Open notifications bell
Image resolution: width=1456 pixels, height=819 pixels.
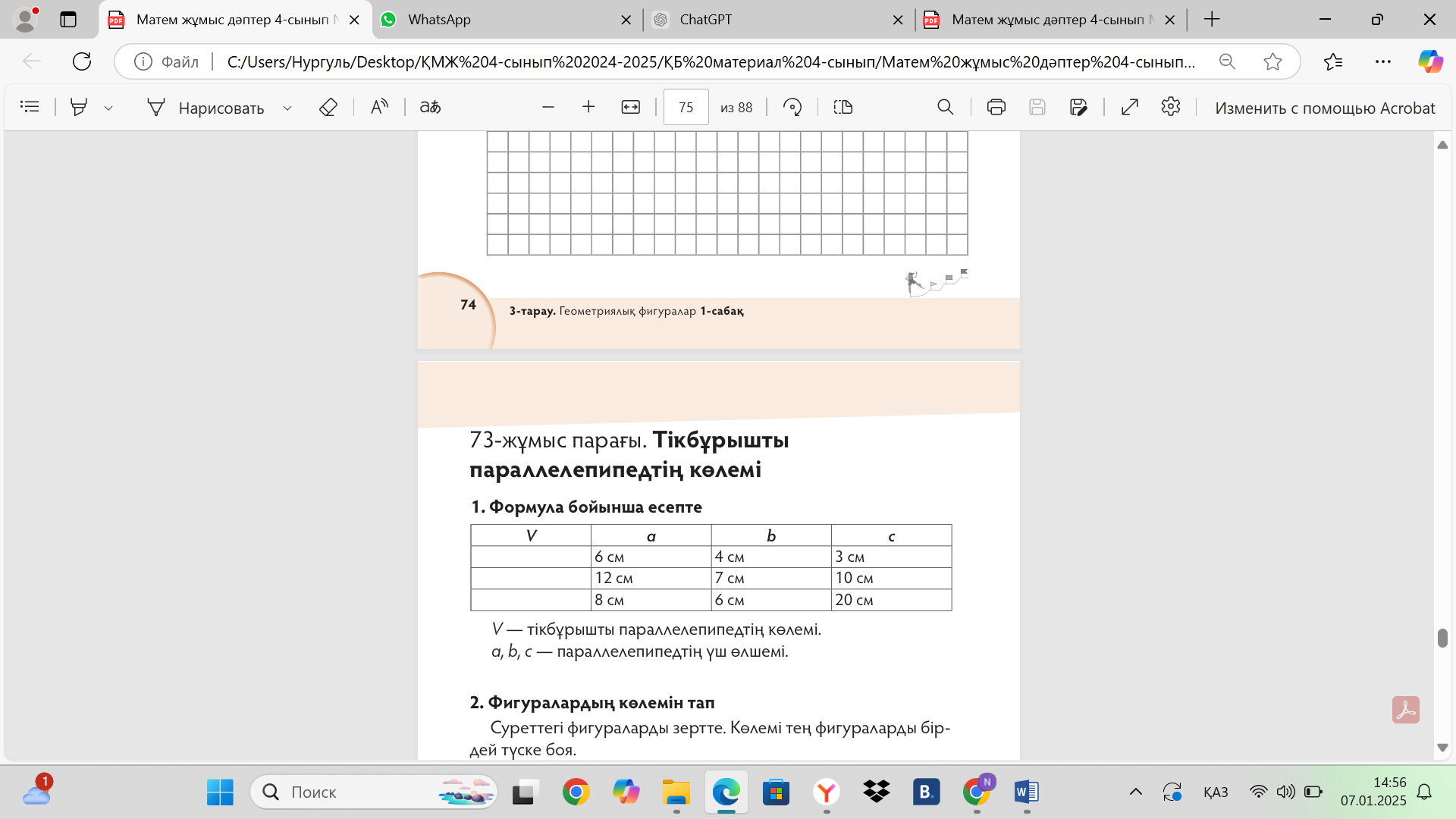[1424, 792]
